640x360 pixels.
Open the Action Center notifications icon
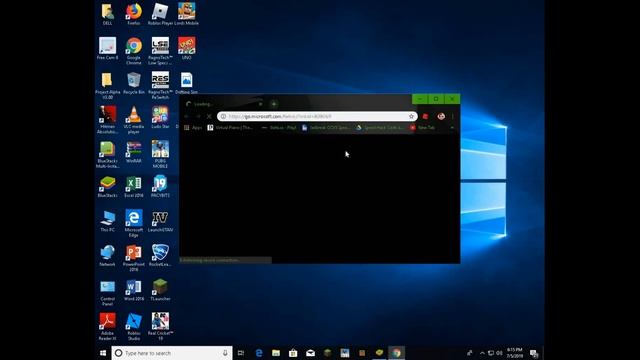click(534, 353)
